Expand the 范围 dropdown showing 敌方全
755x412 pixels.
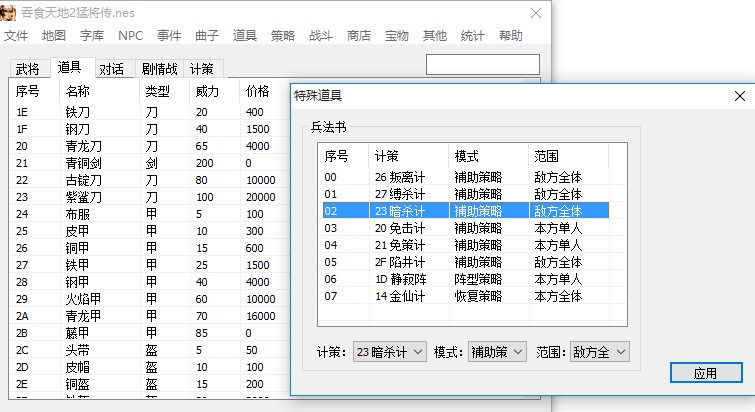click(599, 352)
